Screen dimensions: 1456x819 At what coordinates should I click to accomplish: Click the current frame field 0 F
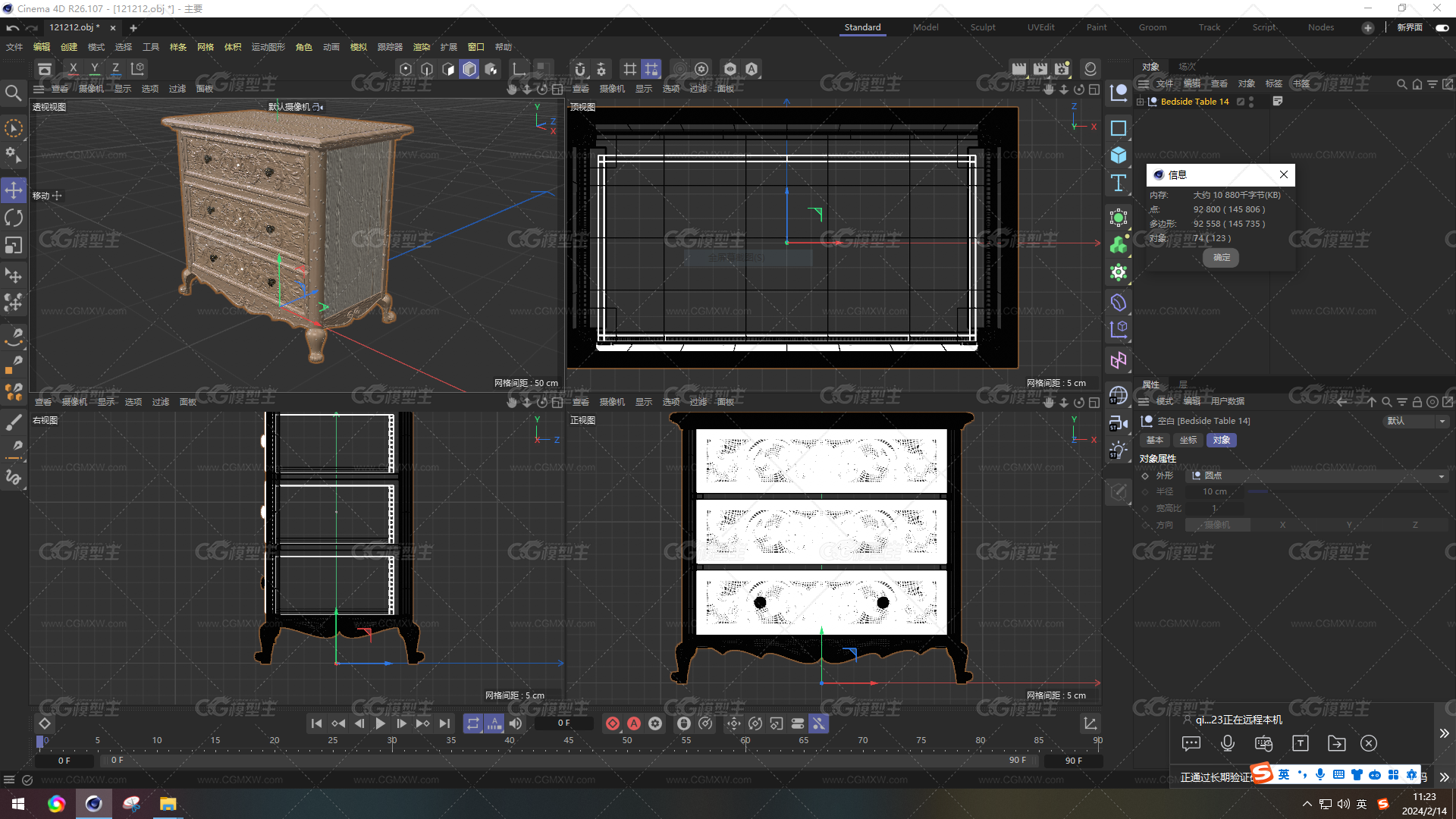coord(563,723)
